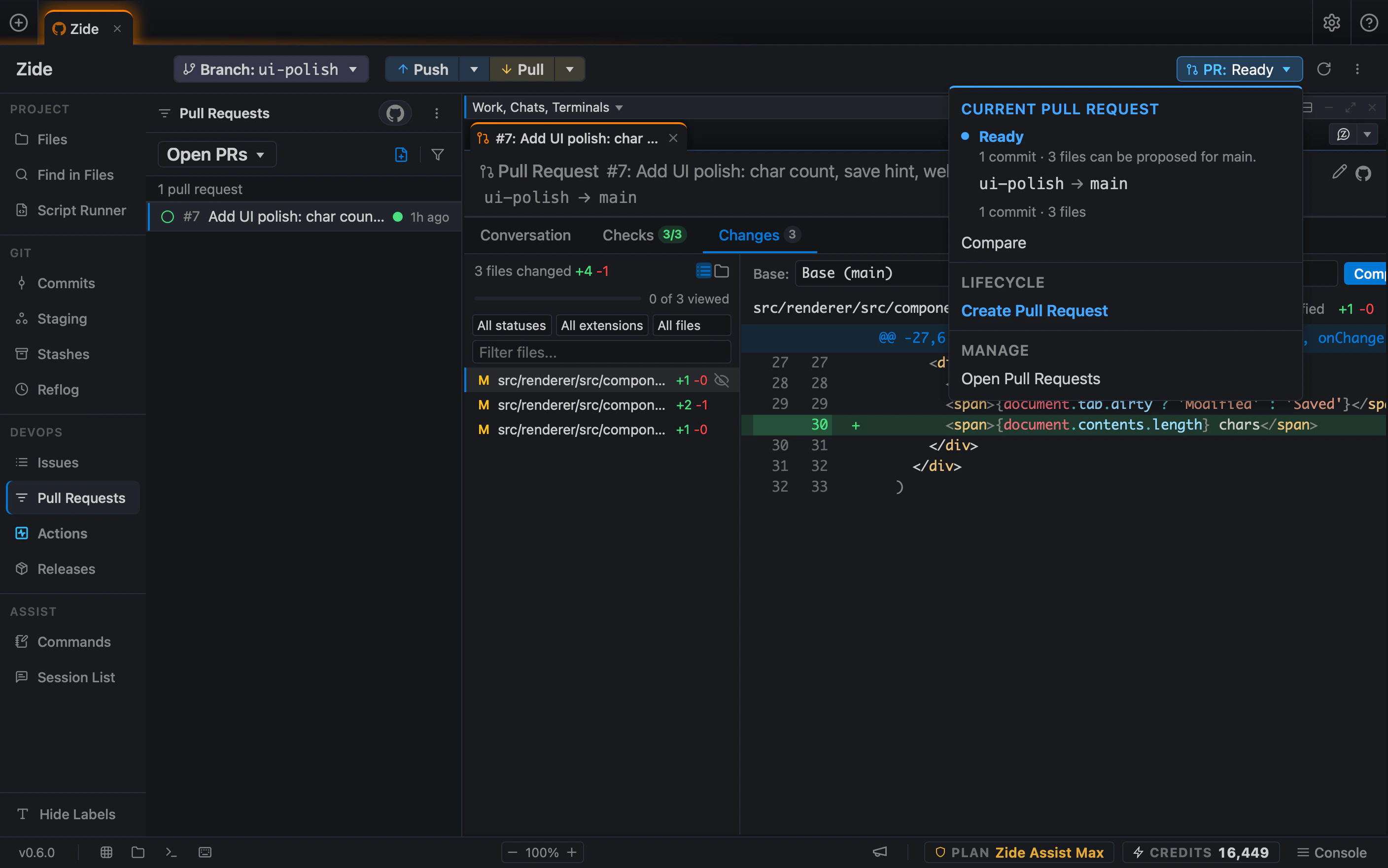The height and width of the screenshot is (868, 1388).
Task: Open All files filter dropdown
Action: coord(692,326)
